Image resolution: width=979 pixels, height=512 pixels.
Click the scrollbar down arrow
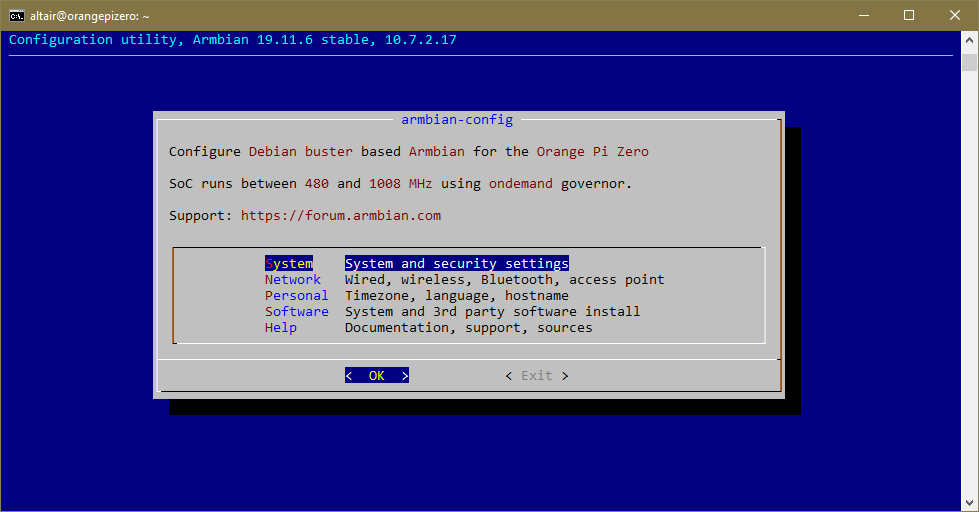coord(969,502)
